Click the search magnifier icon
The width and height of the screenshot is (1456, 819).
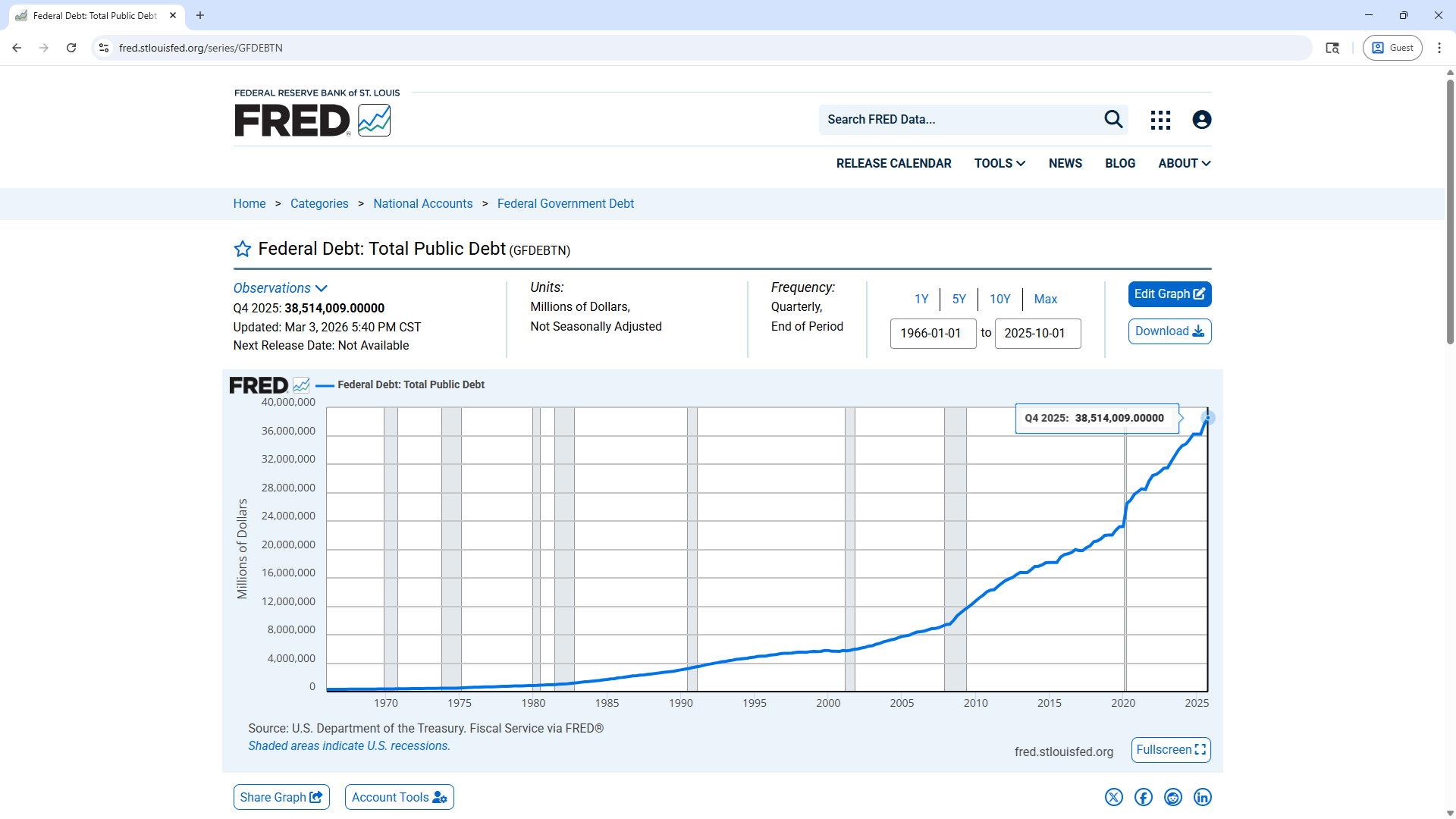[x=1113, y=119]
